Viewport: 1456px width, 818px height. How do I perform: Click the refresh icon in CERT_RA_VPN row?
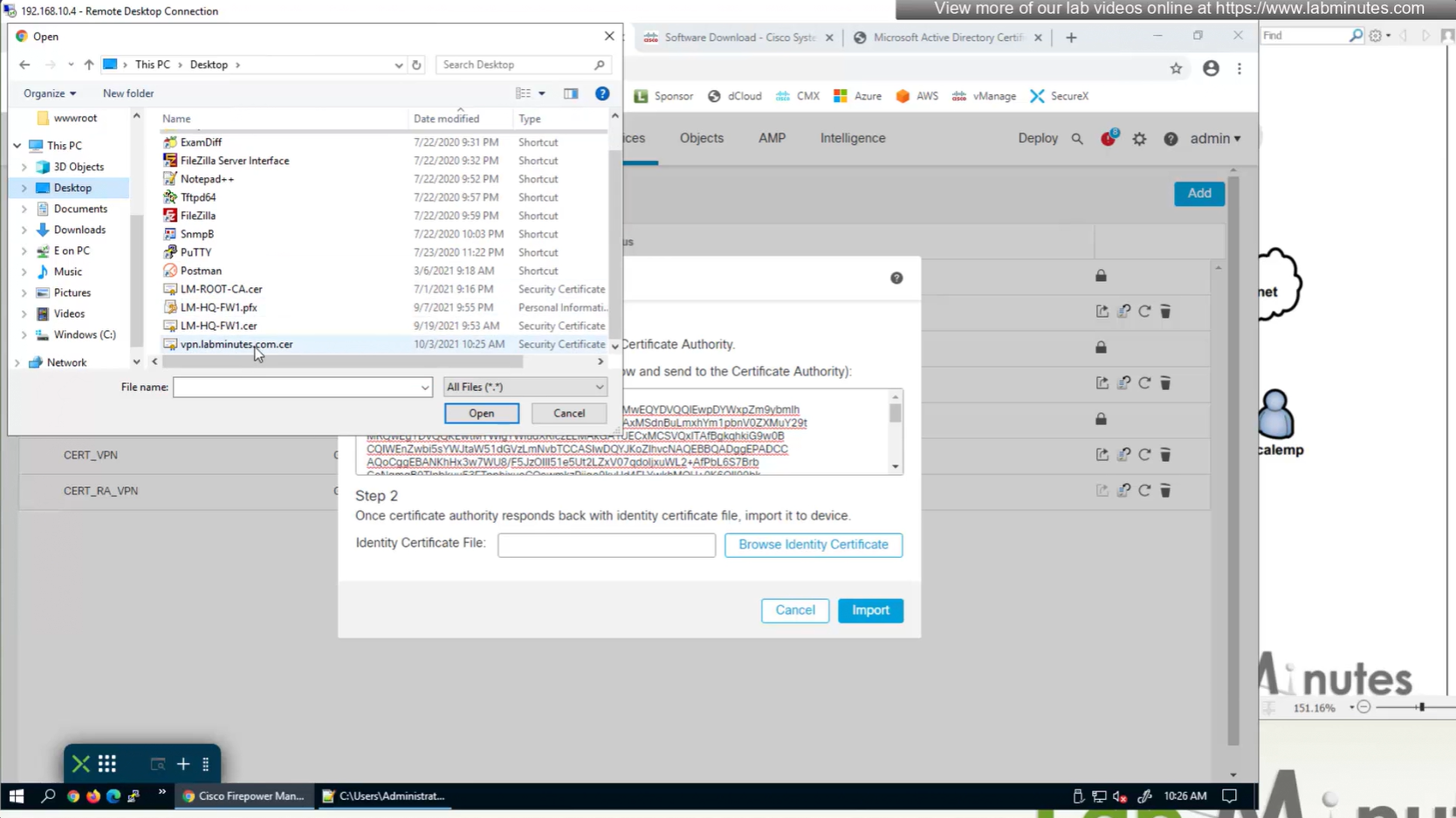1144,491
